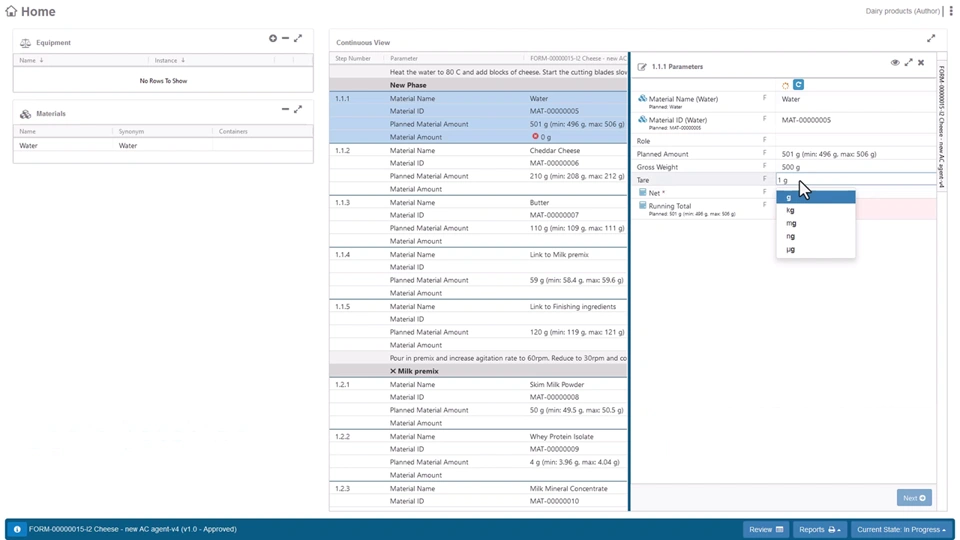Screen dimensions: 960x540
Task: Click the vertical FORM-00000015 side tab
Action: 942,127
